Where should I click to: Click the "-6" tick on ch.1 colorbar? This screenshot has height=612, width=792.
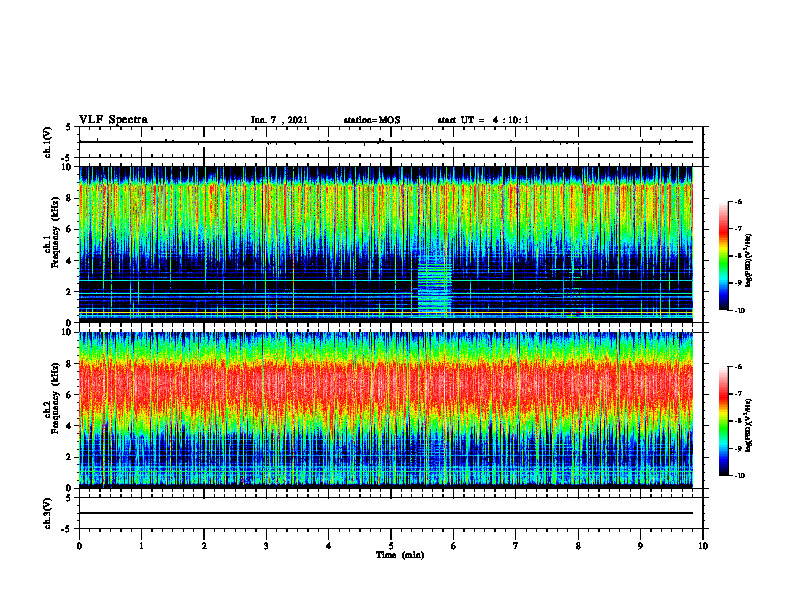coord(738,202)
